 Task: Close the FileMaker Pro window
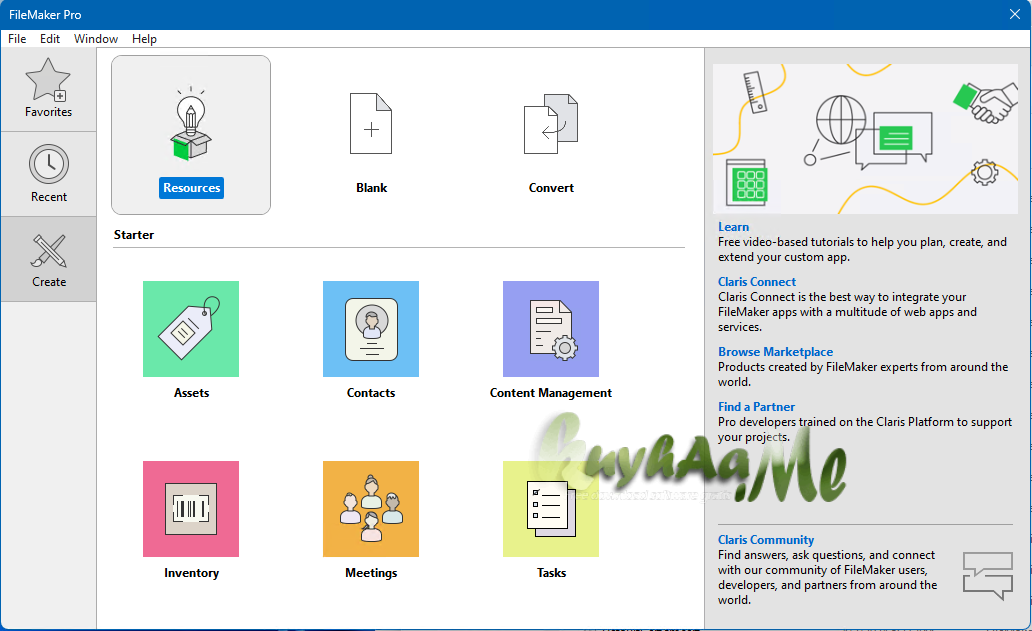click(x=1015, y=14)
